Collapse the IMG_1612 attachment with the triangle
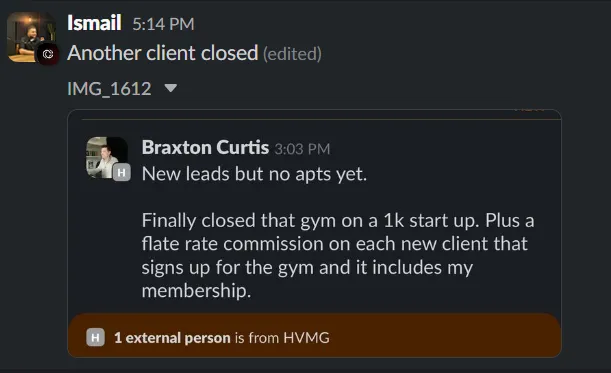 [x=171, y=88]
